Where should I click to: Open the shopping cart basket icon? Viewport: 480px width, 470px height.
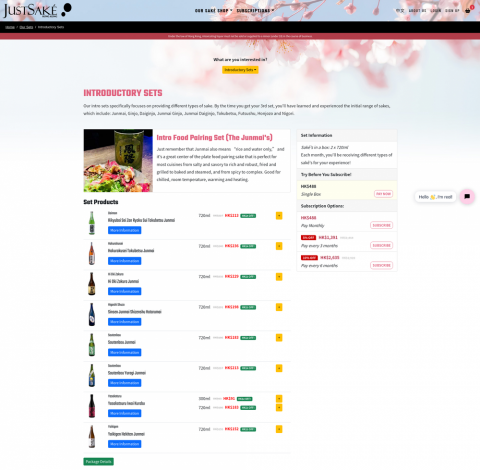pos(468,11)
